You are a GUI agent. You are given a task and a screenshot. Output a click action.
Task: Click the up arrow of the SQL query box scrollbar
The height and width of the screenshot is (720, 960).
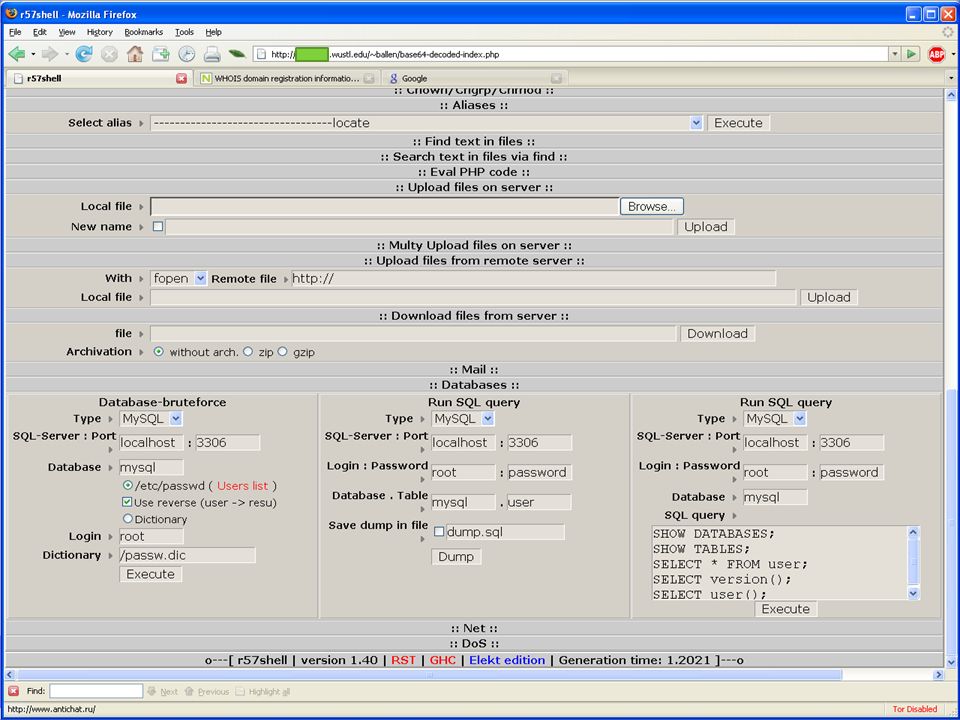[913, 532]
